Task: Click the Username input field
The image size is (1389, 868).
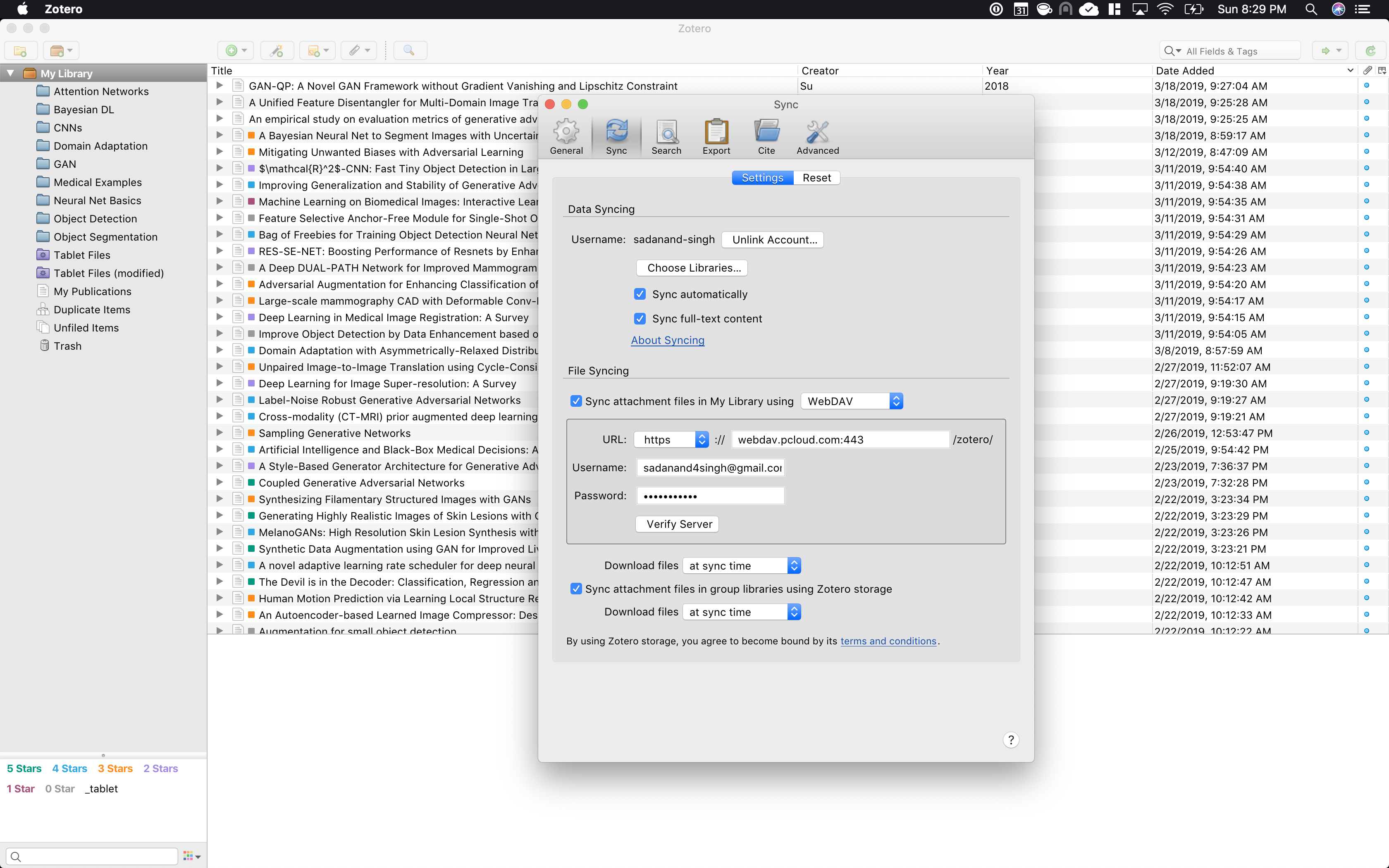Action: pos(711,467)
